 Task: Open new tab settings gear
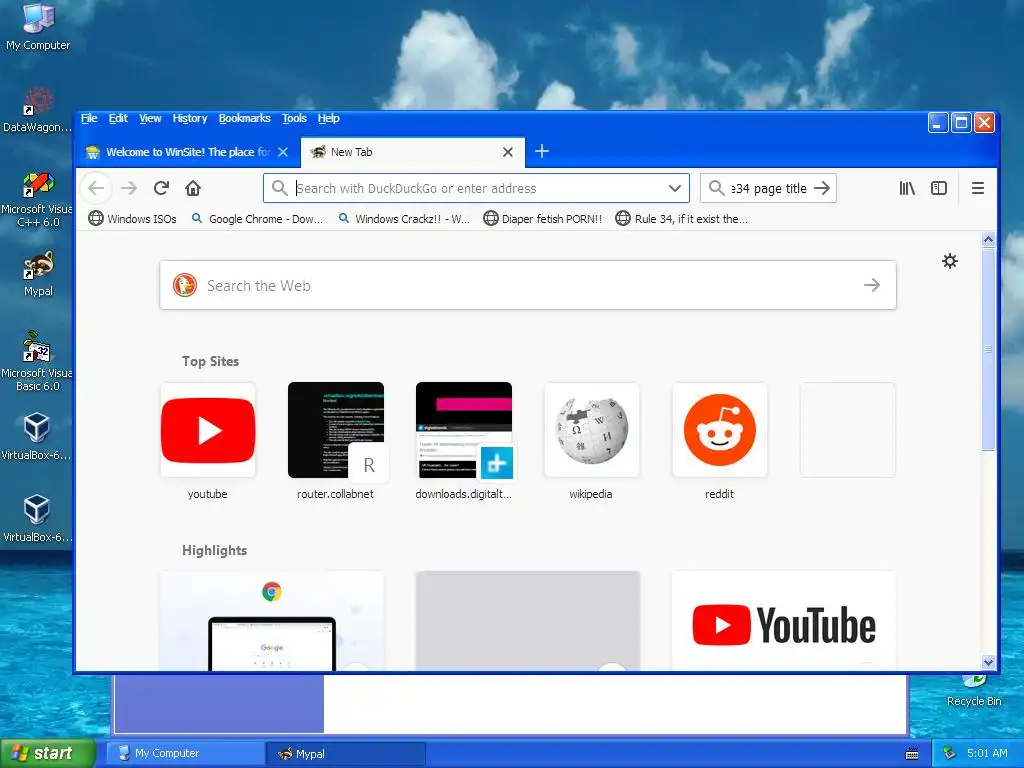(x=950, y=261)
